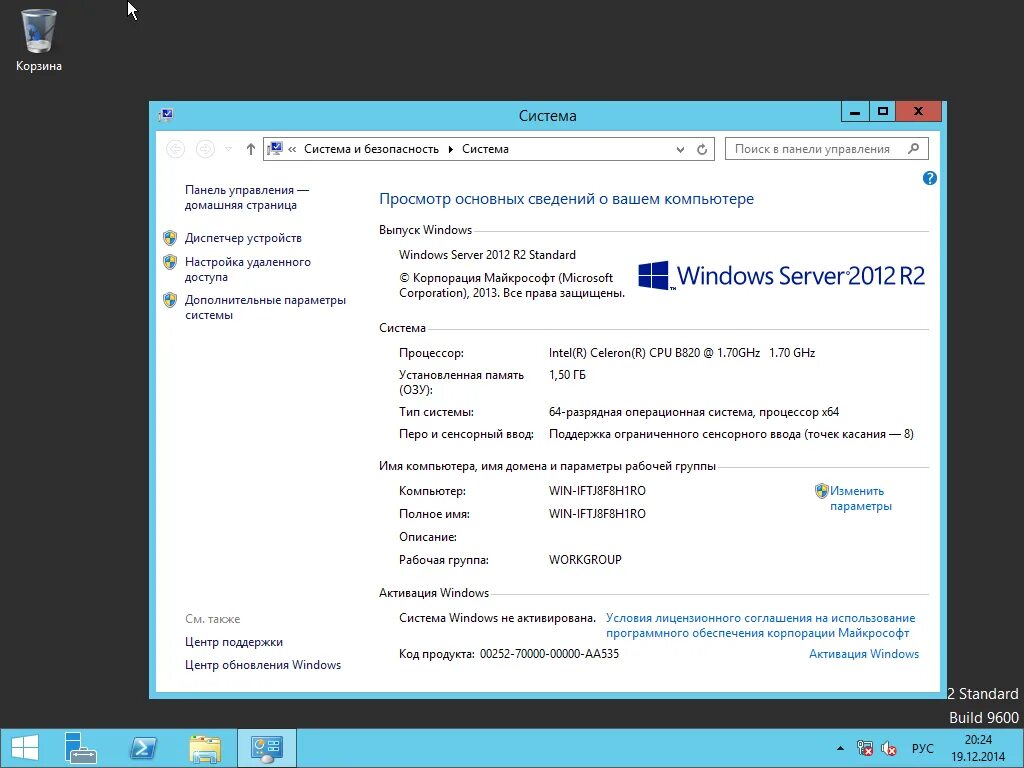Image resolution: width=1024 pixels, height=768 pixels.
Task: Go up one level arrow
Action: [x=251, y=149]
